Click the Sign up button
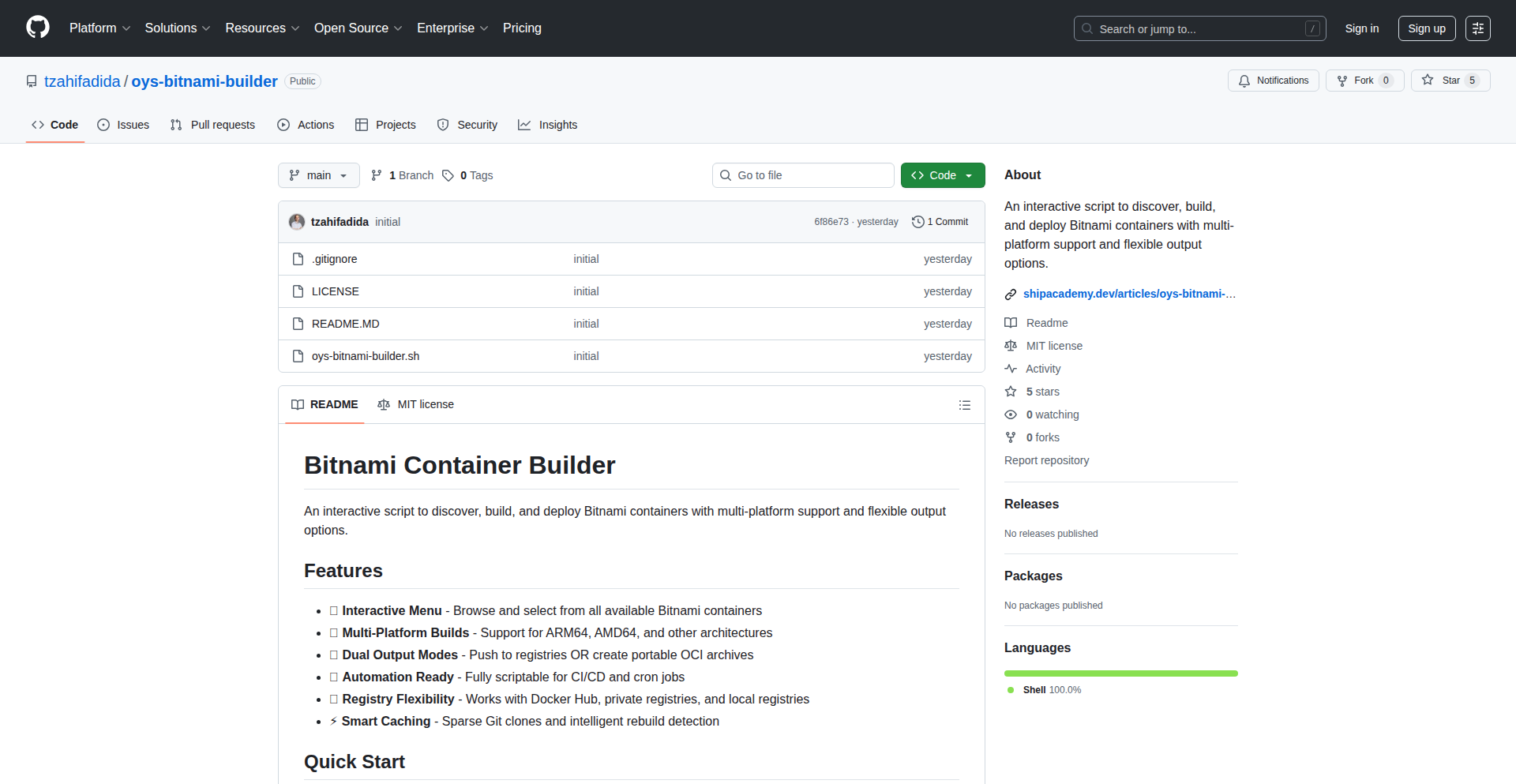This screenshot has width=1516, height=784. pos(1426,28)
